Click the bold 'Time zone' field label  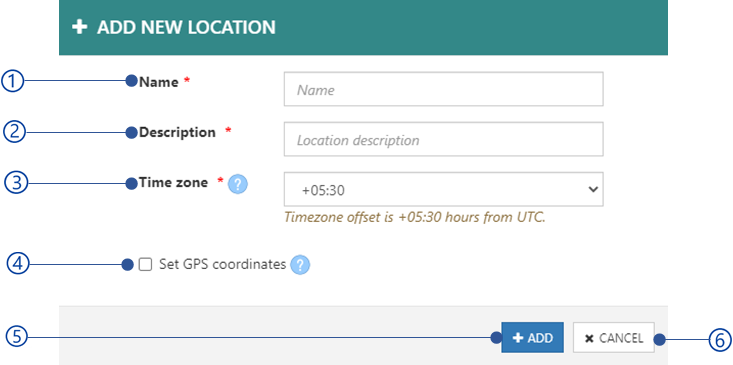click(173, 182)
